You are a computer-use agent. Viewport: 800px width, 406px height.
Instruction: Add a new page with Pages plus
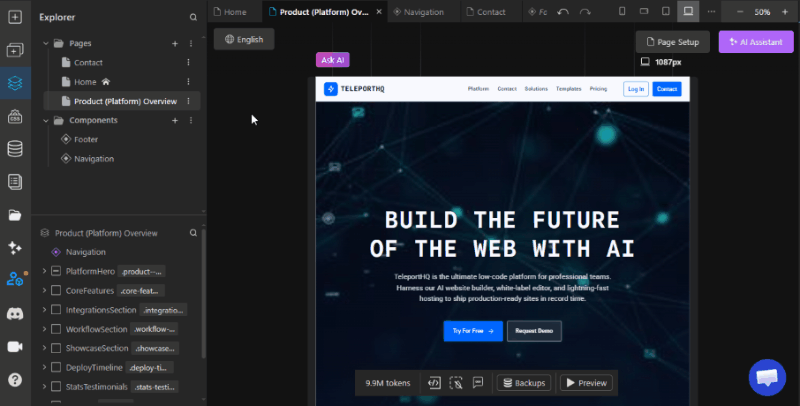click(x=175, y=44)
